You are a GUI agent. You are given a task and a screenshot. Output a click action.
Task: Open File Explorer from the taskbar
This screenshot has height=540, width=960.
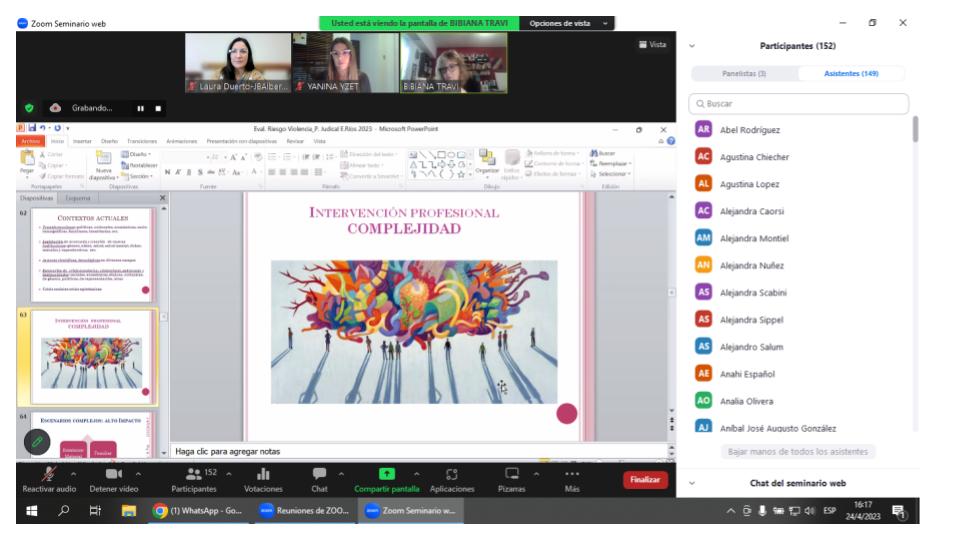(x=129, y=511)
